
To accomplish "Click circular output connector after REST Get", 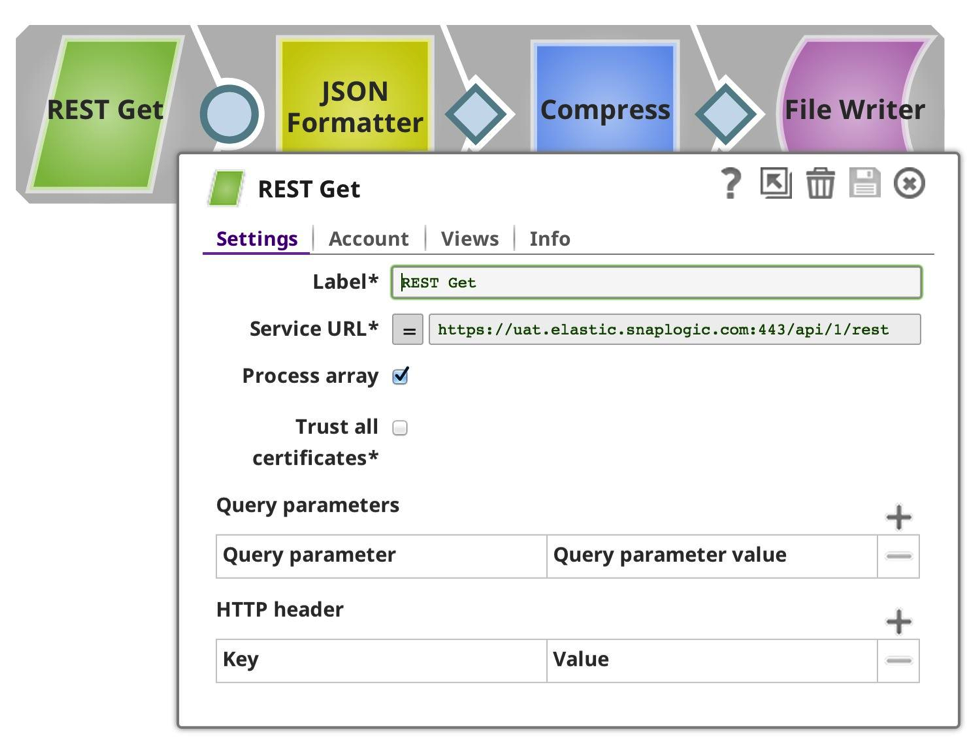I will (x=229, y=114).
